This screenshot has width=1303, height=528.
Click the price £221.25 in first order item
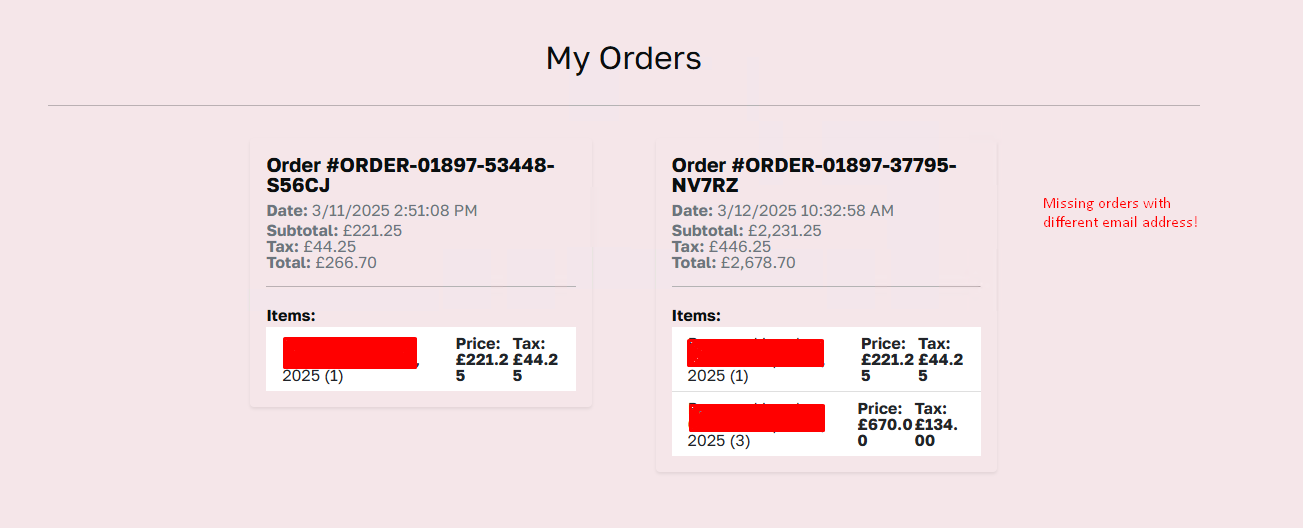pos(482,360)
